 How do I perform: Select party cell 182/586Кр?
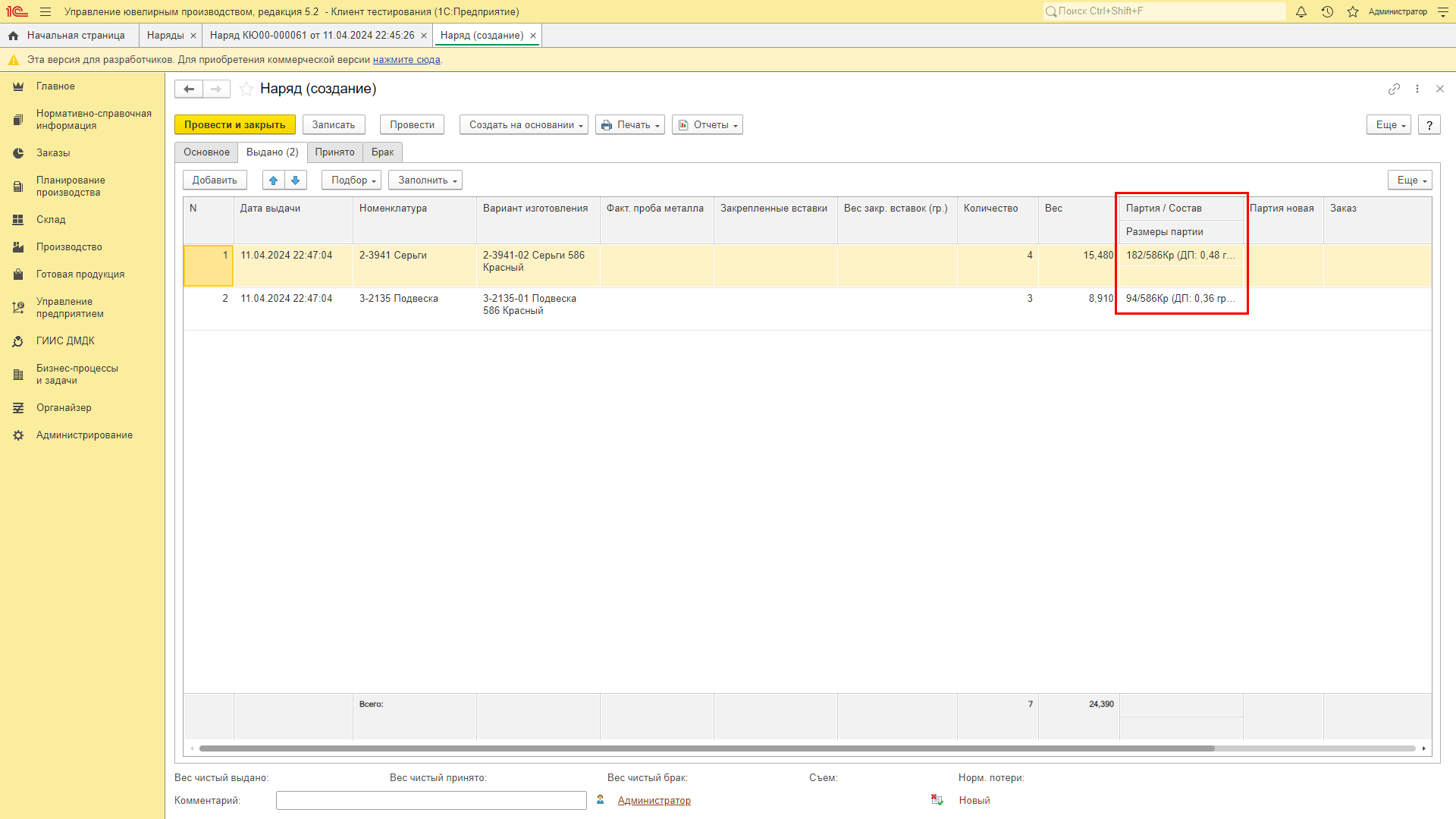point(1181,256)
